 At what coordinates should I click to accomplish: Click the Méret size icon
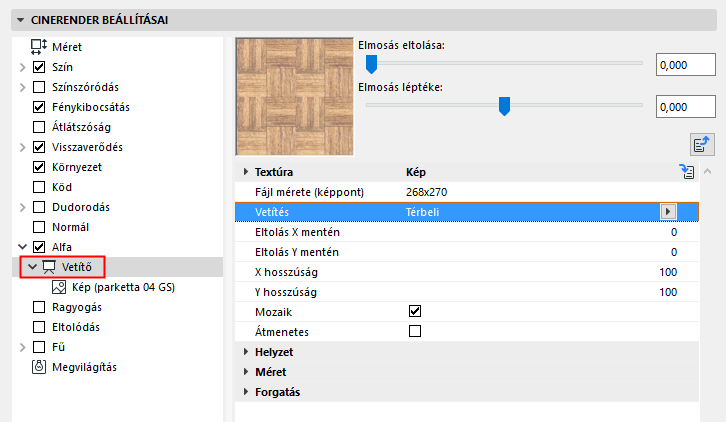pyautogui.click(x=39, y=47)
